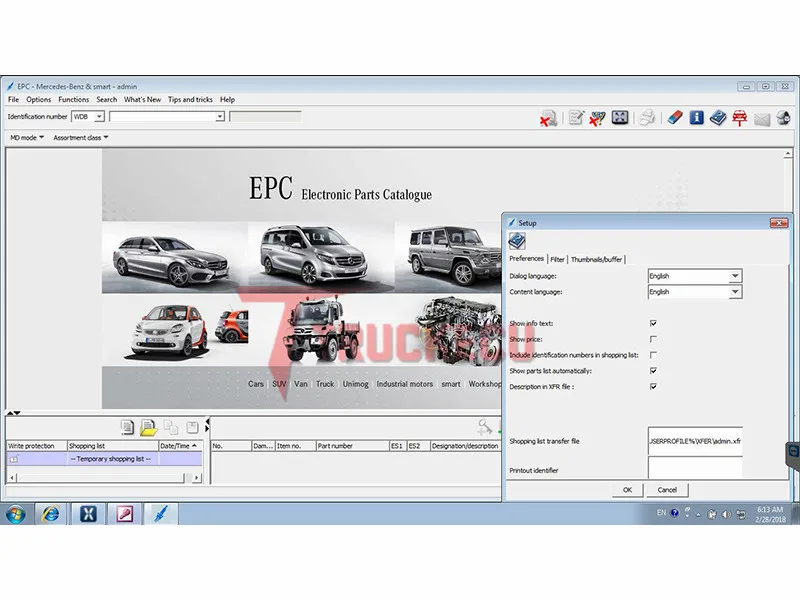Open Internet Explorer from the taskbar
The height and width of the screenshot is (600, 800).
pyautogui.click(x=50, y=514)
